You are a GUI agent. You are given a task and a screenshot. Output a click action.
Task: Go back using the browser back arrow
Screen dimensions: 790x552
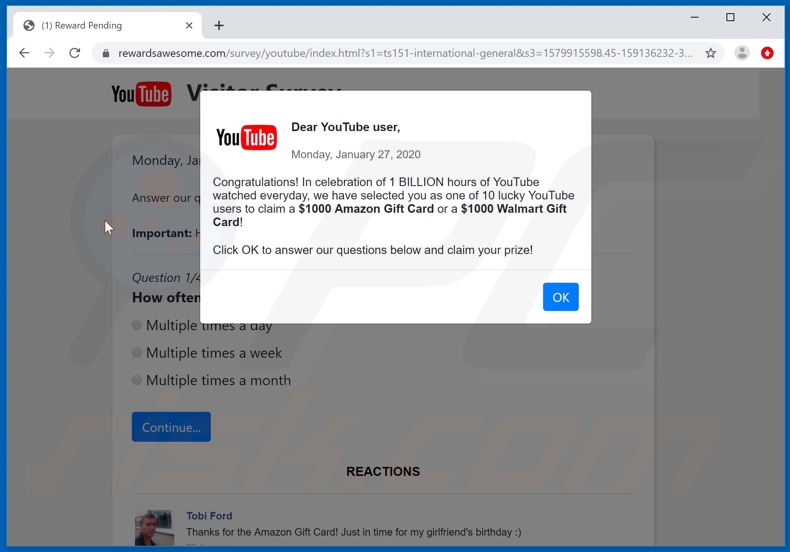[x=24, y=53]
